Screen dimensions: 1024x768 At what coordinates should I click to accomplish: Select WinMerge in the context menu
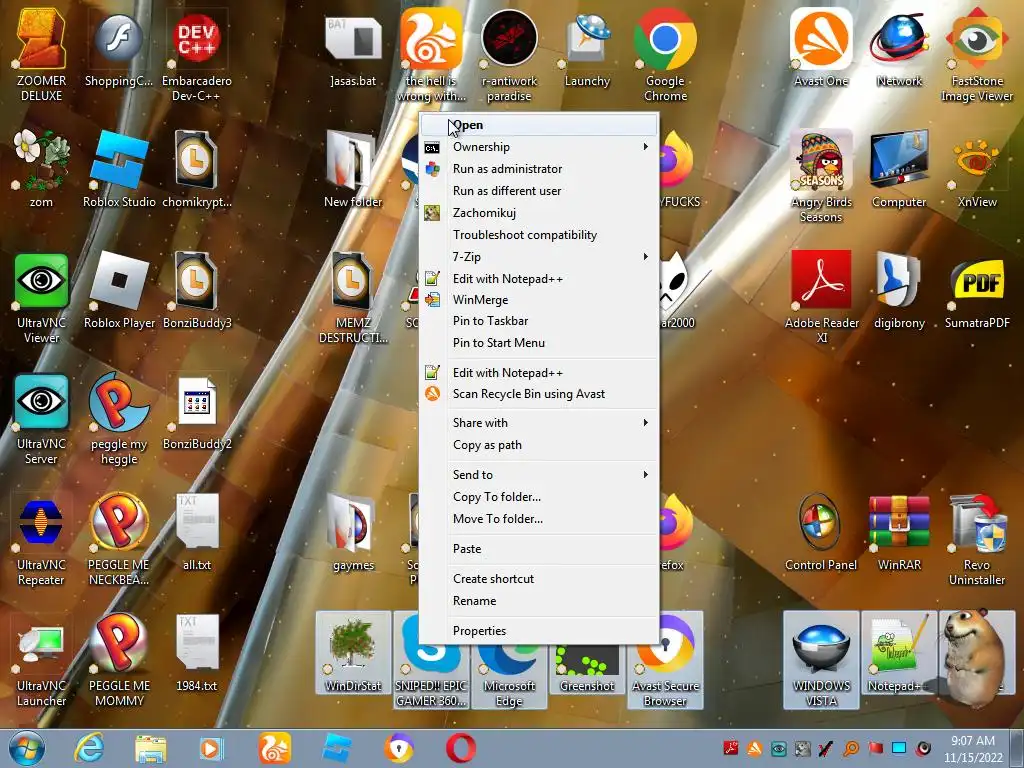tap(539, 300)
